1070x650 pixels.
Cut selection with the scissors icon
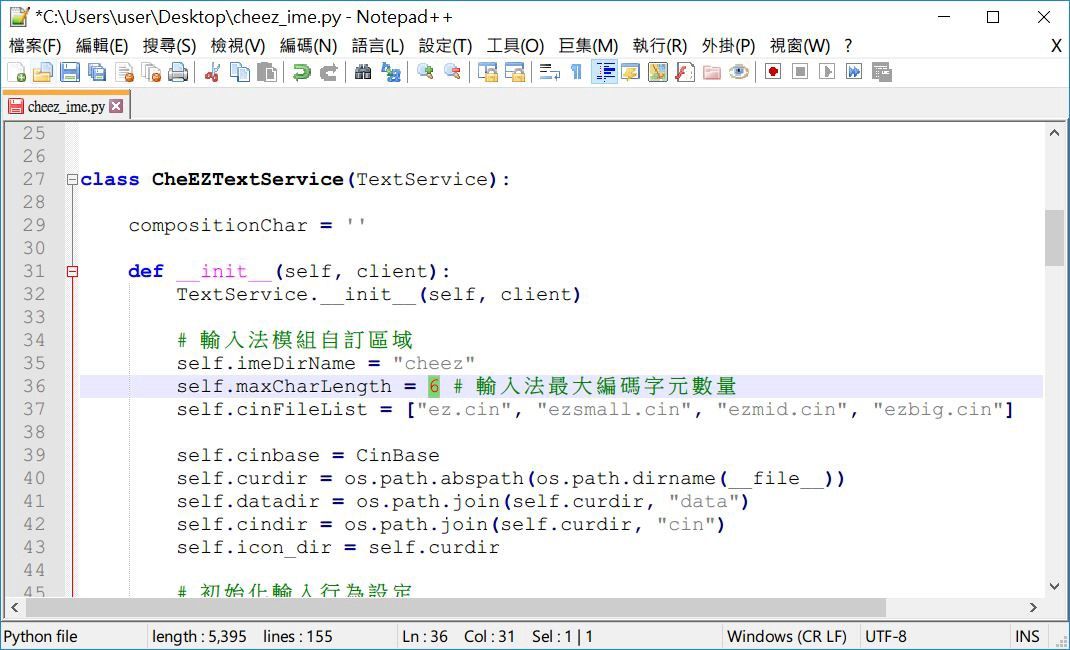(x=212, y=72)
